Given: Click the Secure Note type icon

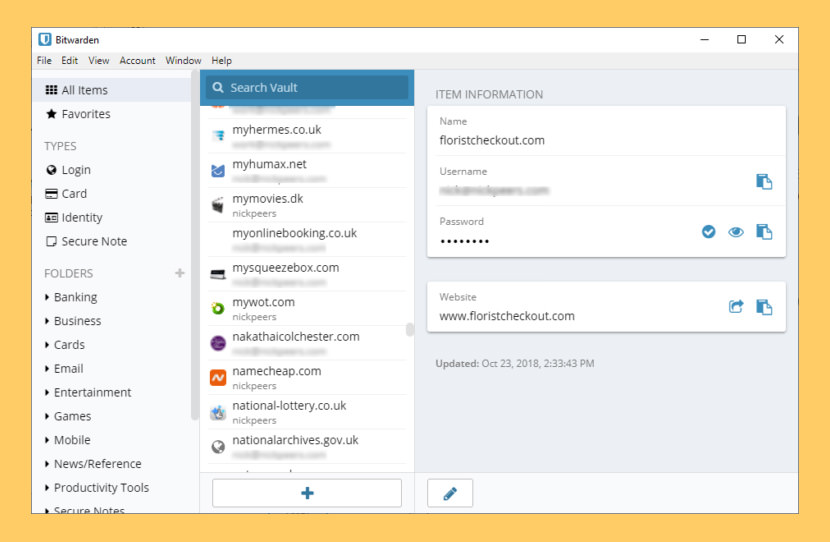Looking at the screenshot, I should pos(51,241).
